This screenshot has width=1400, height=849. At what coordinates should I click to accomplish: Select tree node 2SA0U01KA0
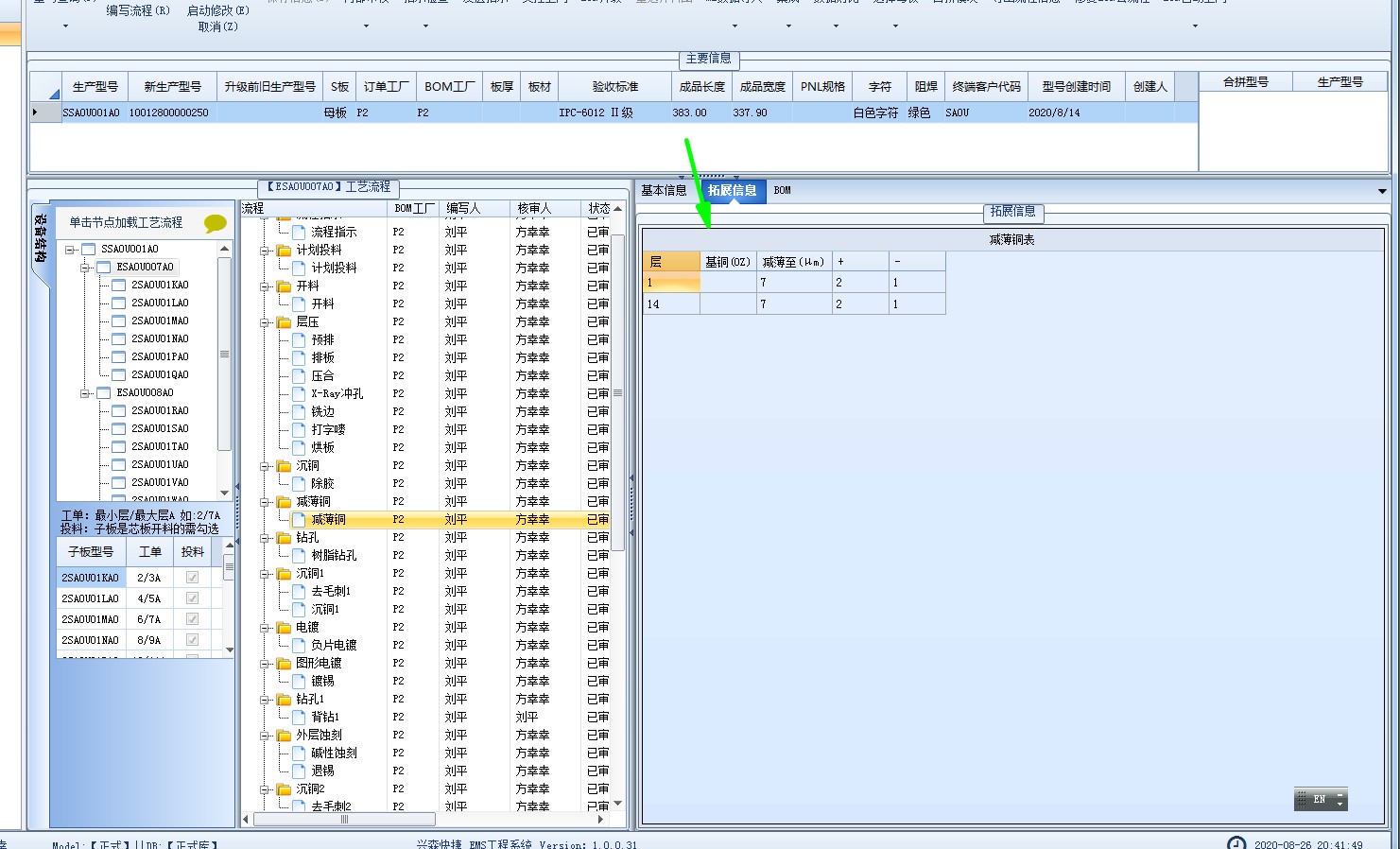[160, 286]
